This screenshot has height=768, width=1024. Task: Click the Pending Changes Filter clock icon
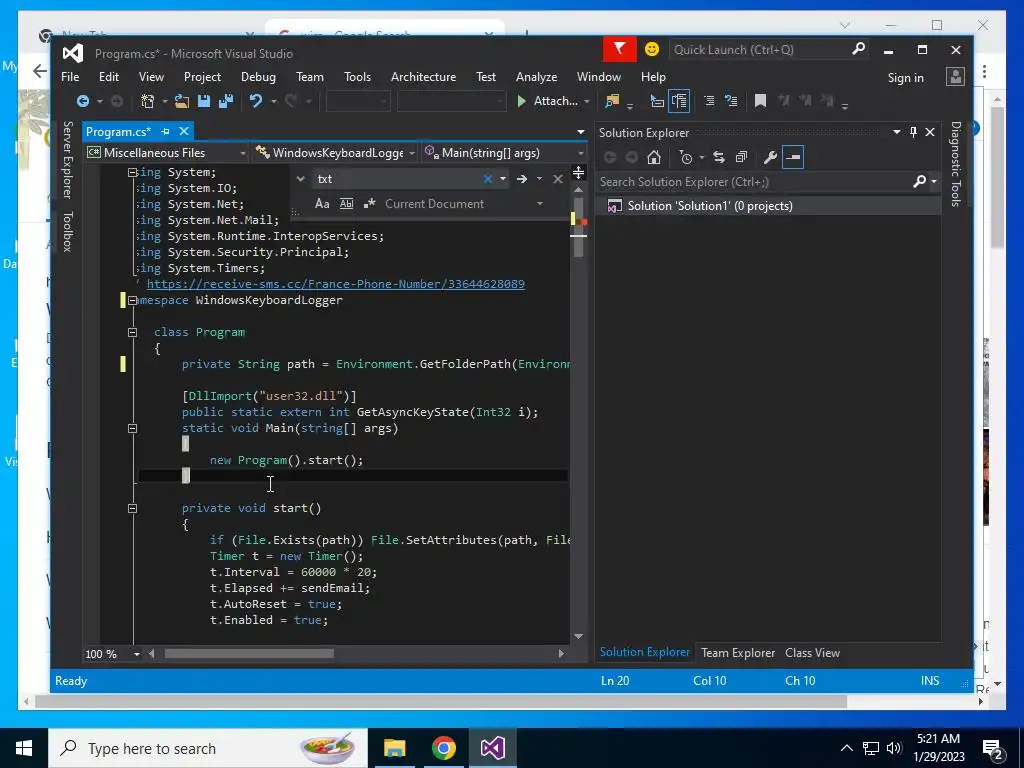(685, 157)
